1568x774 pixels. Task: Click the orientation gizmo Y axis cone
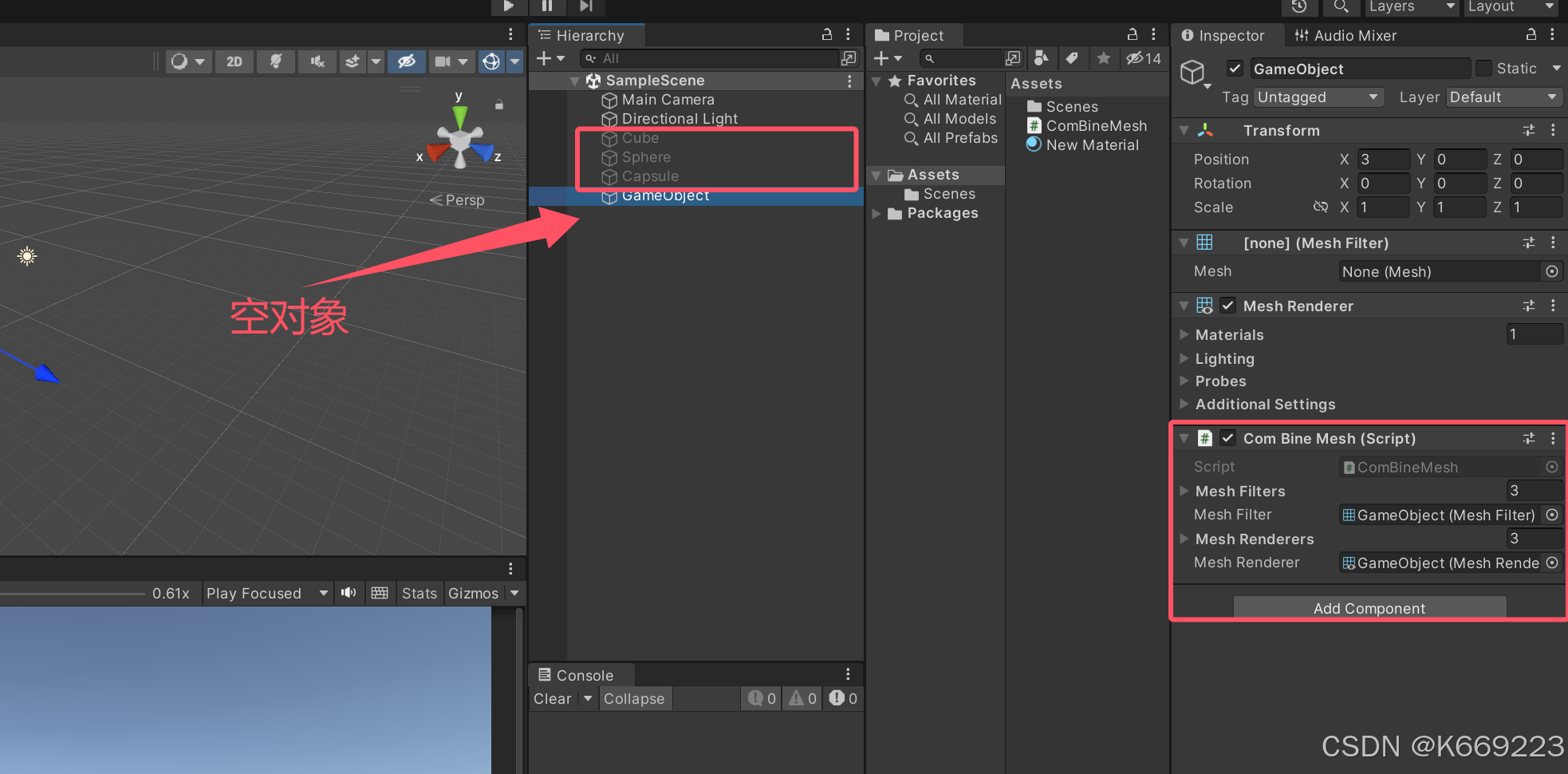click(x=459, y=116)
